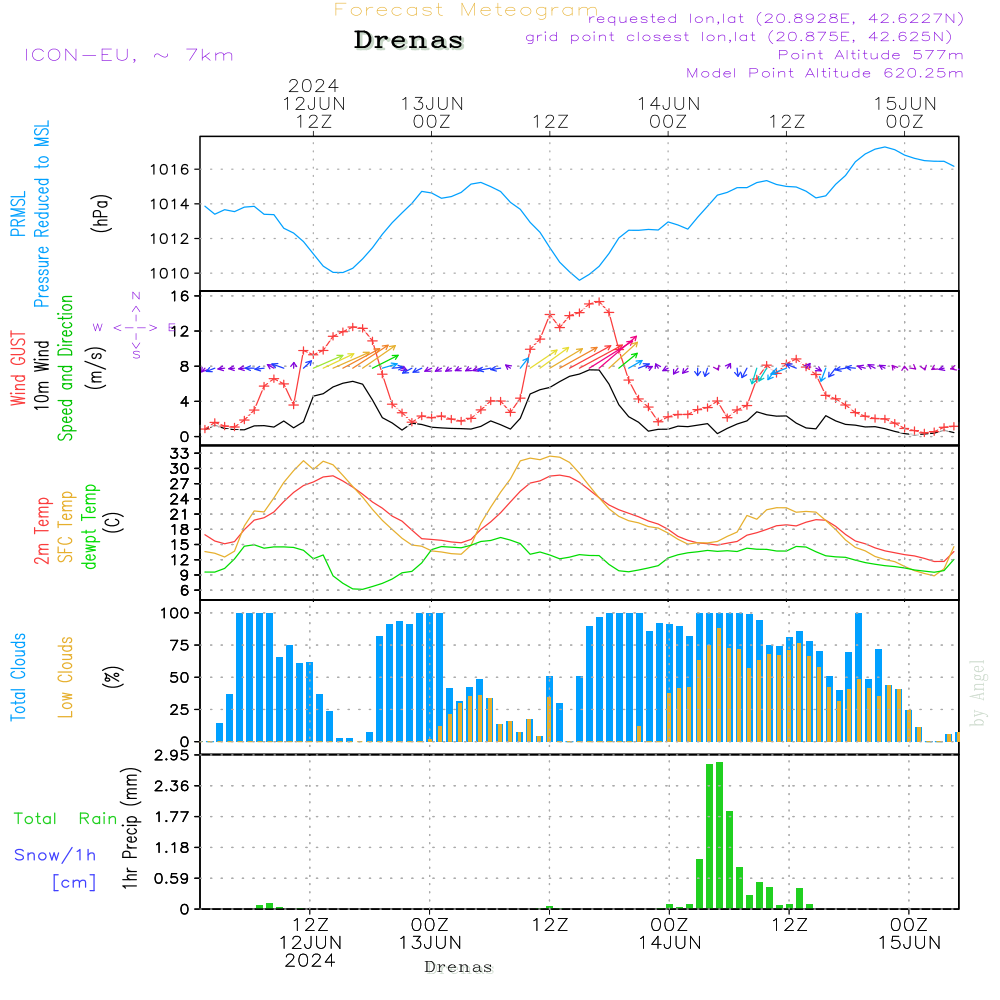1000x1000 pixels.
Task: Select the blue 'Snow/1h' legend label
Action: pyautogui.click(x=55, y=855)
